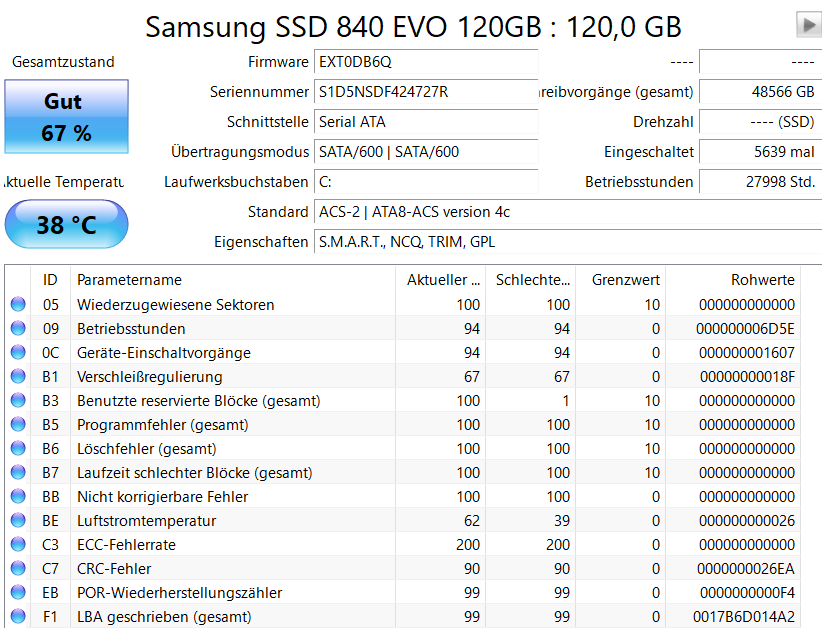
Task: Click worst value 39 in Luftstromtemperatur row
Action: pyautogui.click(x=561, y=521)
